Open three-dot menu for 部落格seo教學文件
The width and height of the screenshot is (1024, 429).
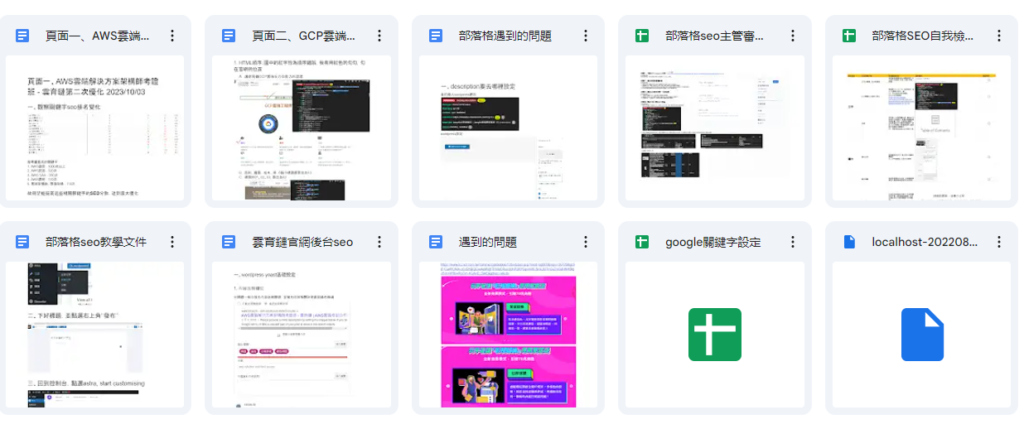tap(172, 242)
